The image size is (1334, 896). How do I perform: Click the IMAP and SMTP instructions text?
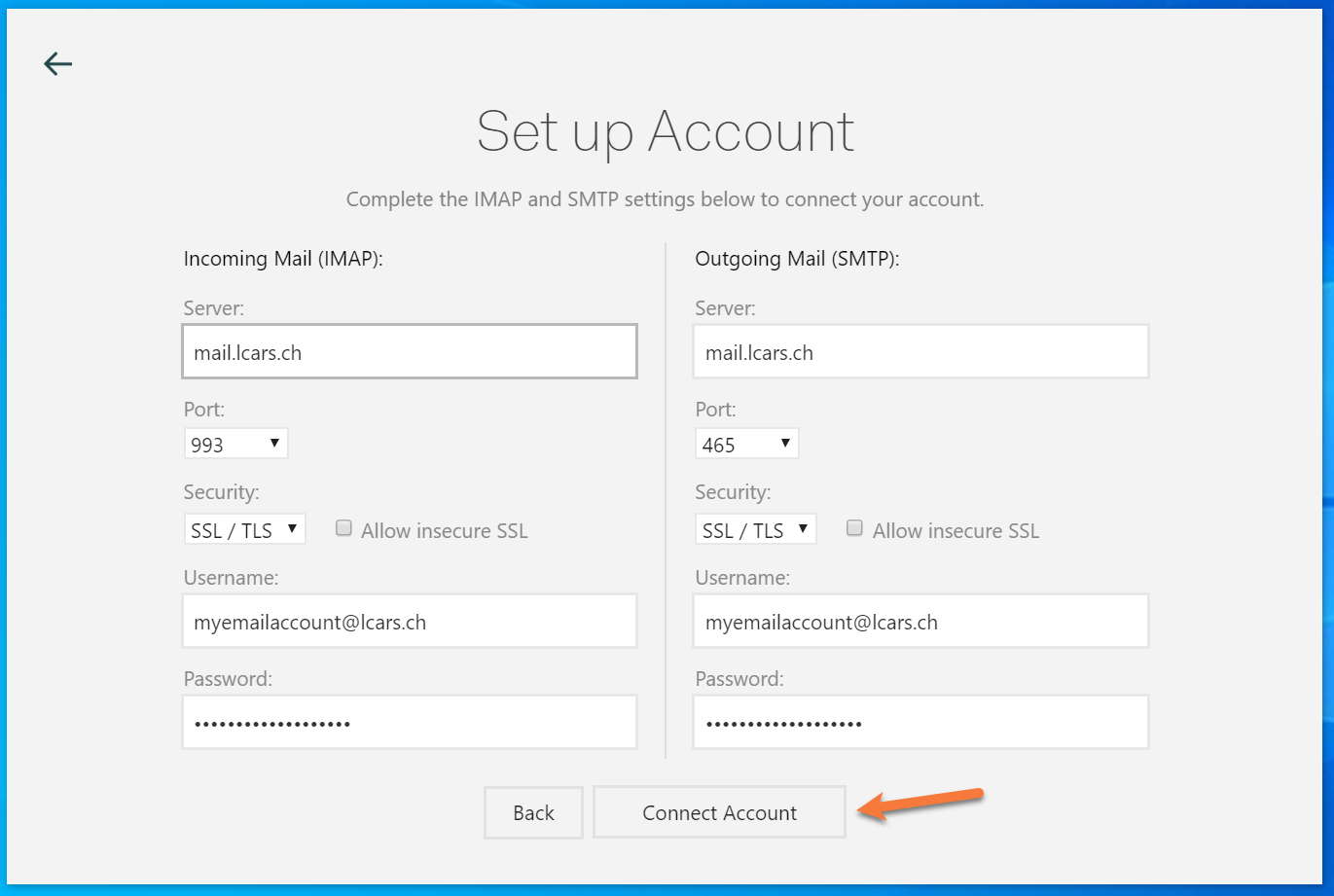tap(666, 199)
